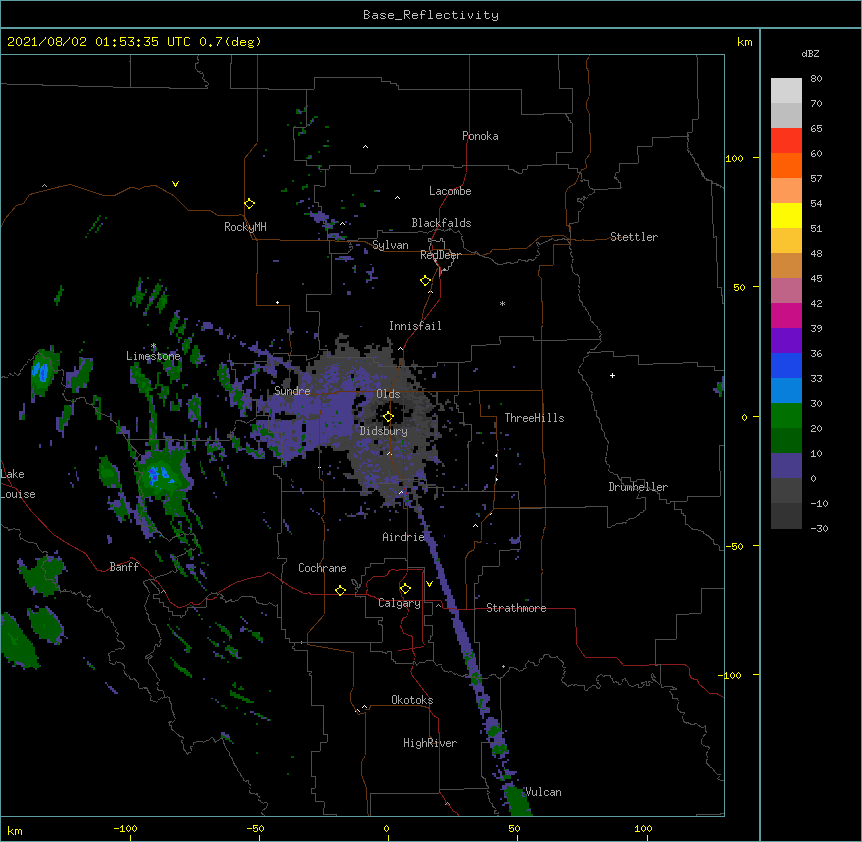The image size is (862, 842).
Task: Click the blue storm core west of Limestone
Action: pos(40,372)
